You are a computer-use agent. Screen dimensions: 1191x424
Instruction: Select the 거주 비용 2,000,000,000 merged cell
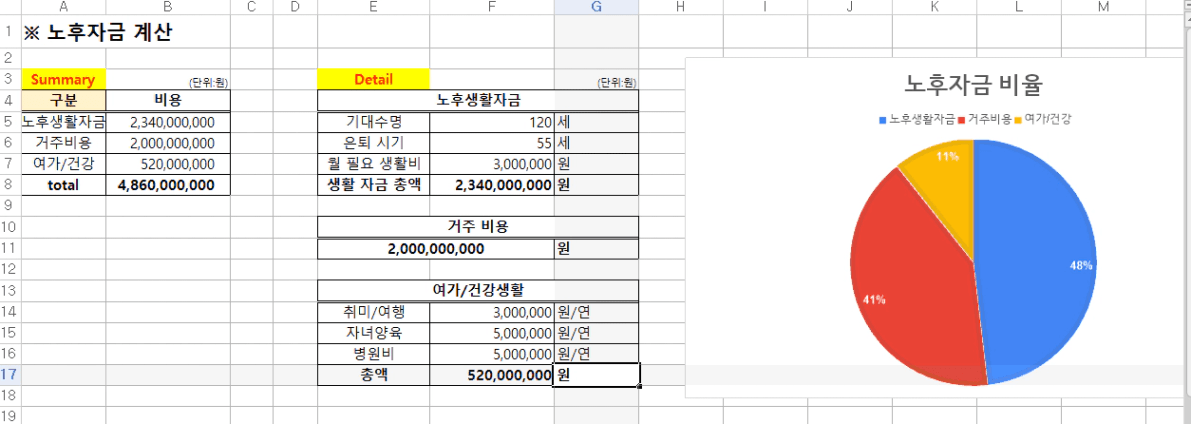click(x=436, y=248)
